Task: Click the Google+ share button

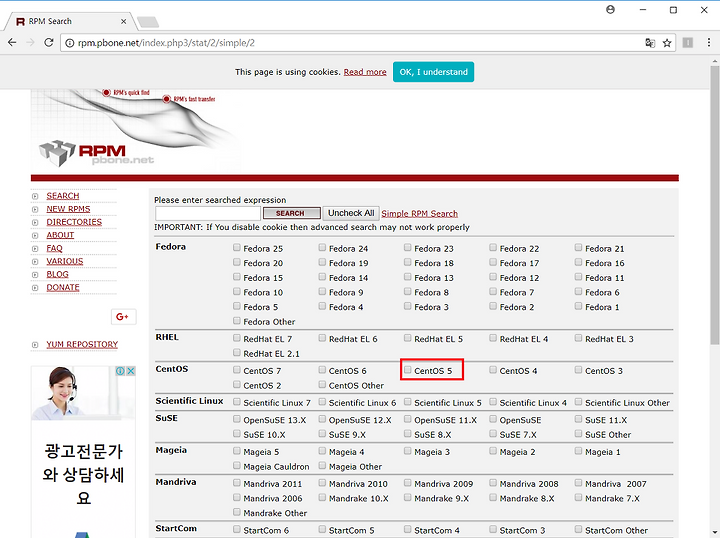Action: 123,317
